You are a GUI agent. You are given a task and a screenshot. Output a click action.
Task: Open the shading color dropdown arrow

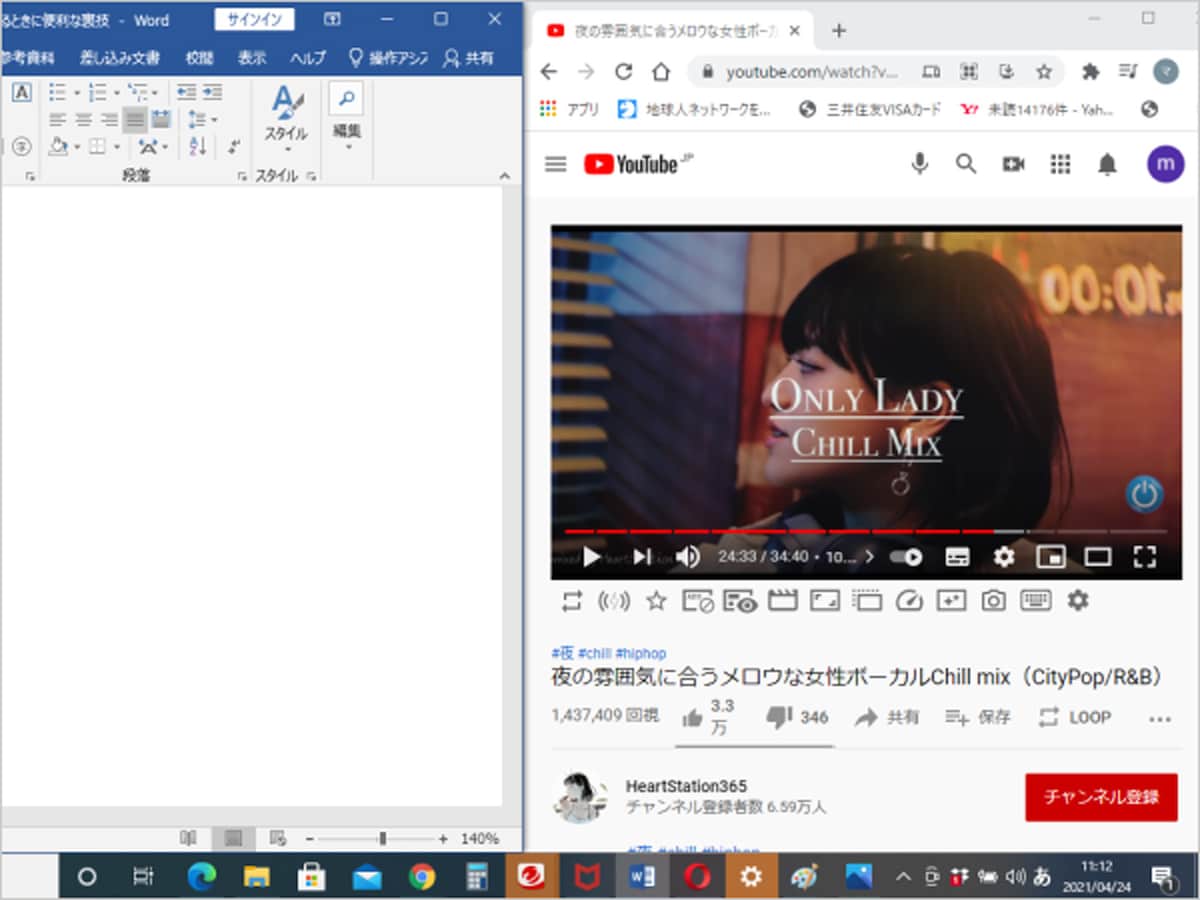pos(75,147)
